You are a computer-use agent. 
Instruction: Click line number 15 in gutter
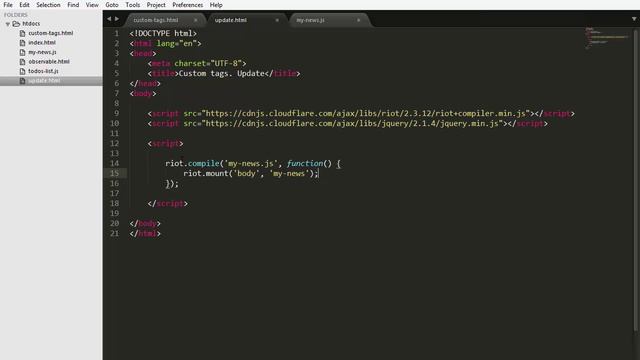point(115,173)
